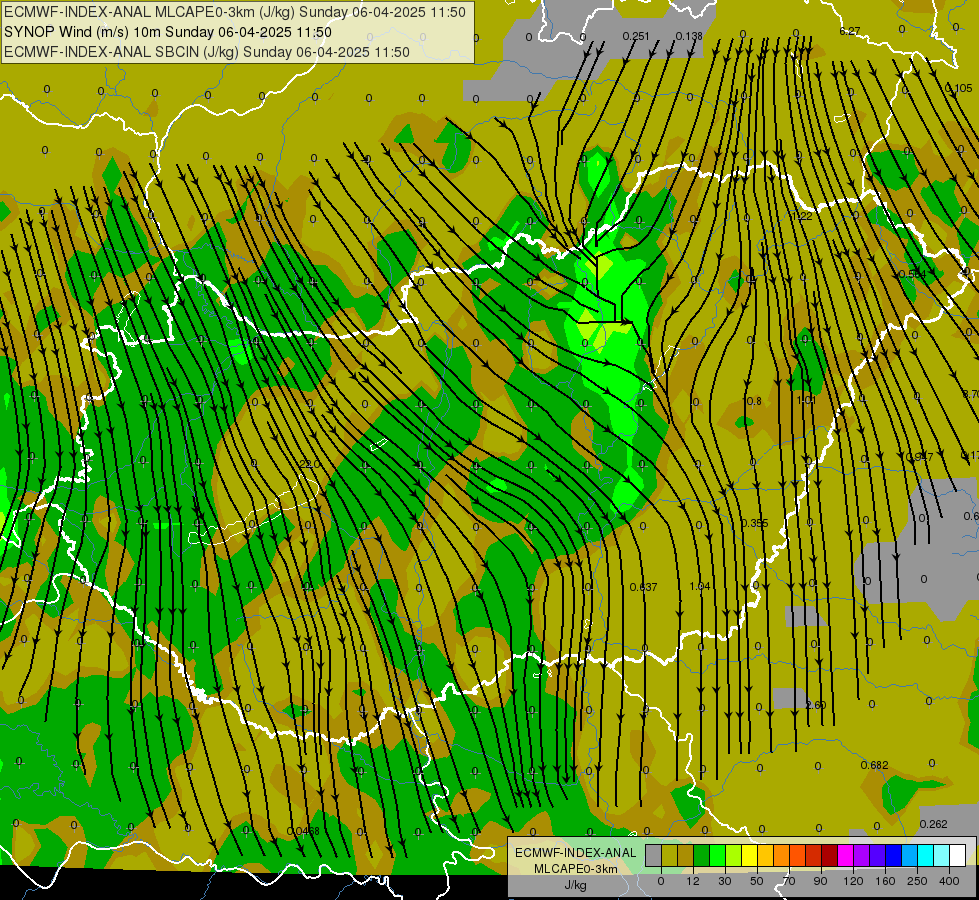
Task: Select the 0.105 map value
Action: (x=960, y=88)
